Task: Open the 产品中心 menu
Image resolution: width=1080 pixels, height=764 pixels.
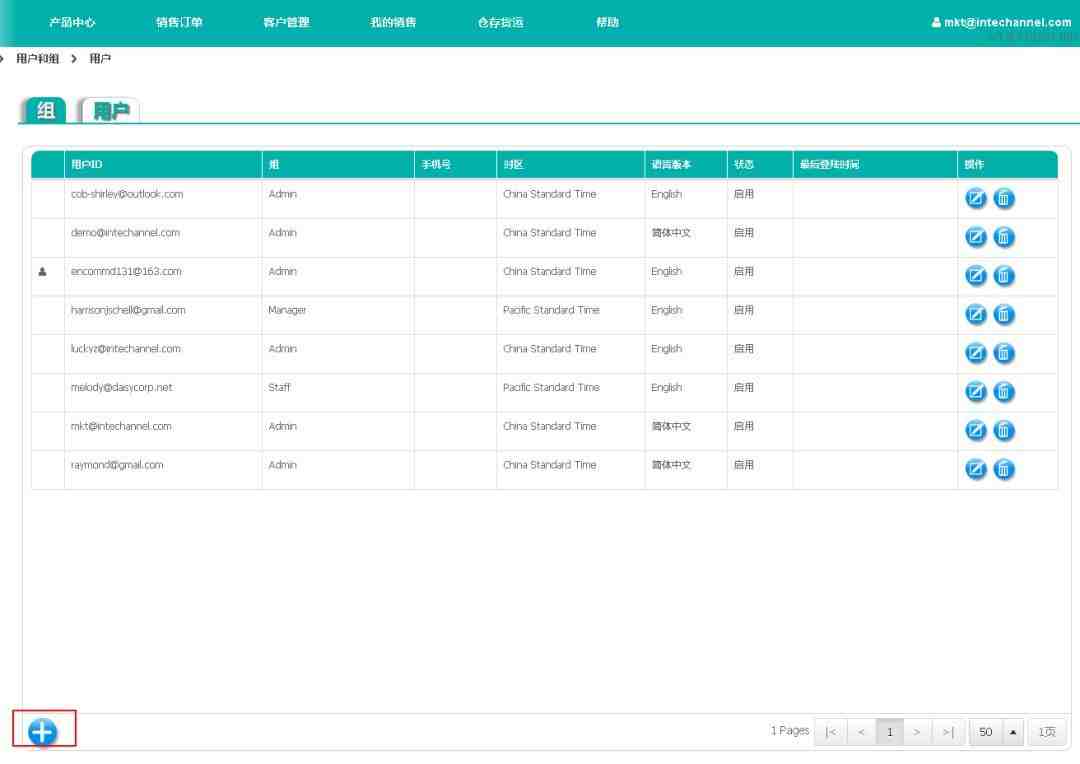Action: [x=72, y=23]
